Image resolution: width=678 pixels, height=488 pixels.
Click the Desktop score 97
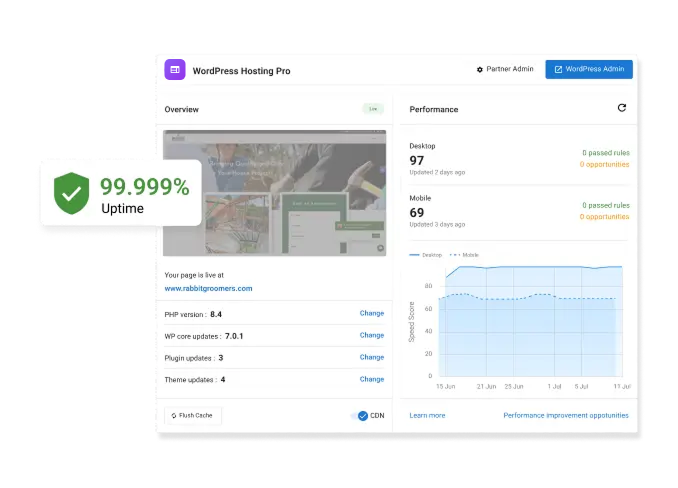pos(417,160)
